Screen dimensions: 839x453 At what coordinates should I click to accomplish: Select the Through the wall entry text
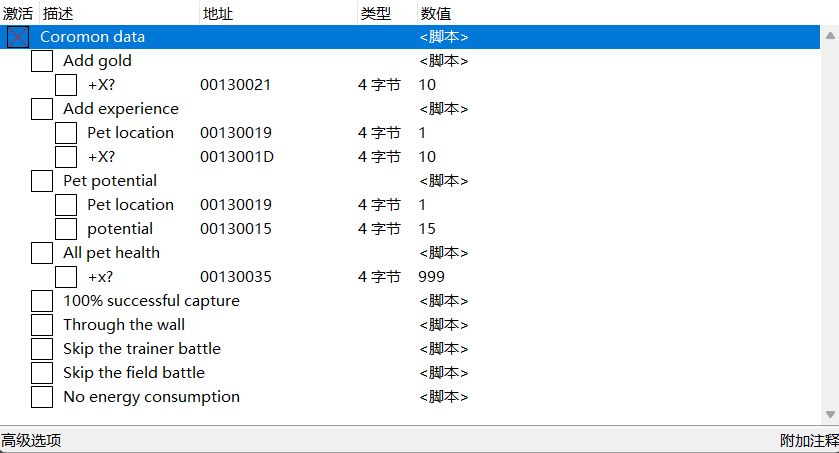[x=124, y=325]
